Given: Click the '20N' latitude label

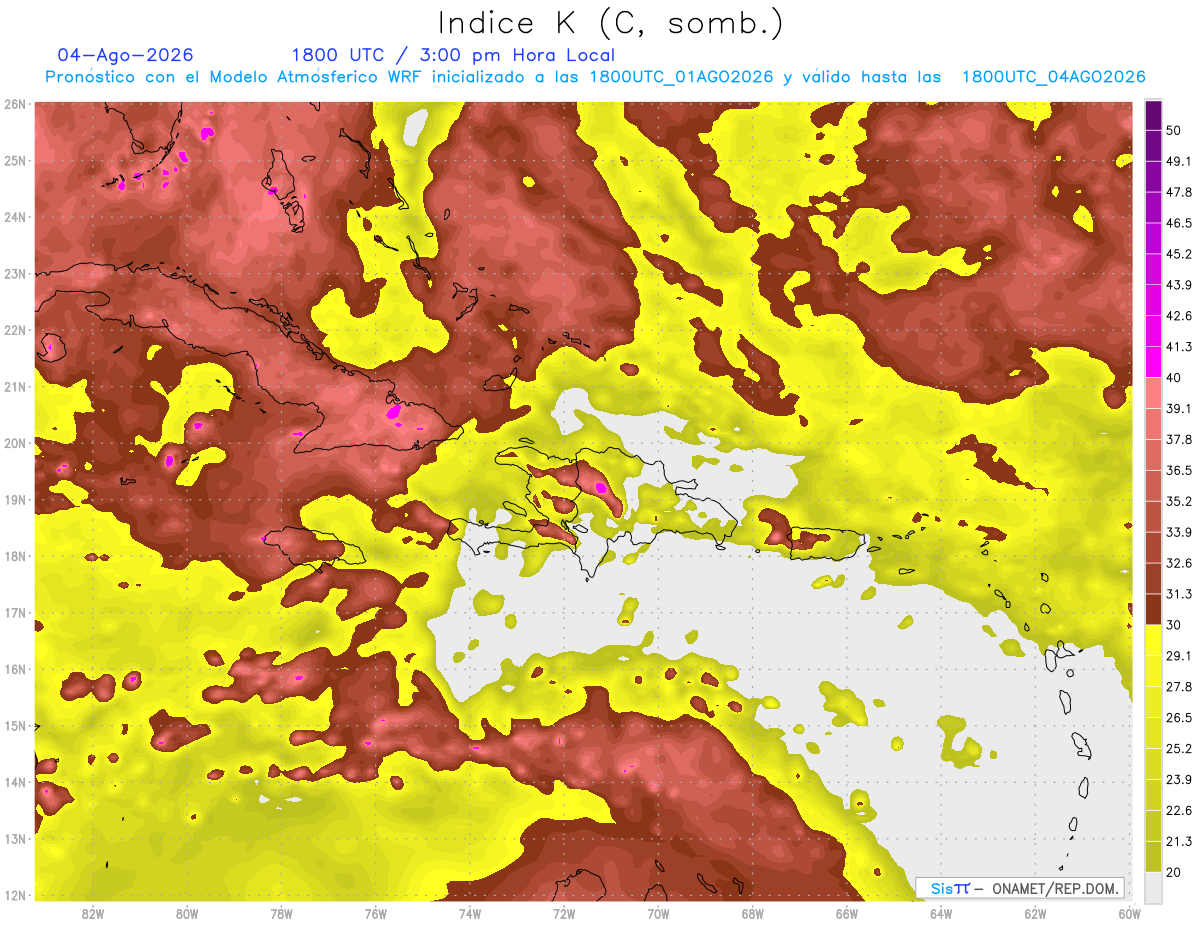Looking at the screenshot, I should coord(14,443).
